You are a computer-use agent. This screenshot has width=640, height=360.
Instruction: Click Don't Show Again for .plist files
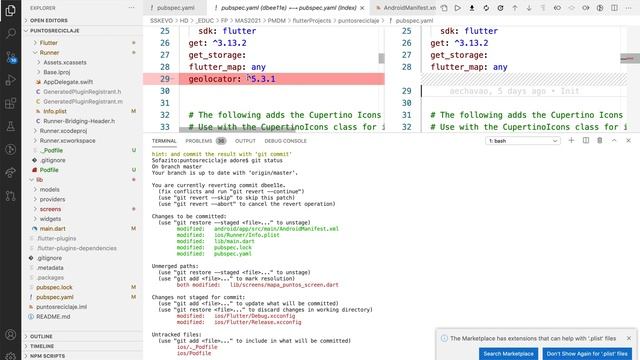pyautogui.click(x=587, y=354)
